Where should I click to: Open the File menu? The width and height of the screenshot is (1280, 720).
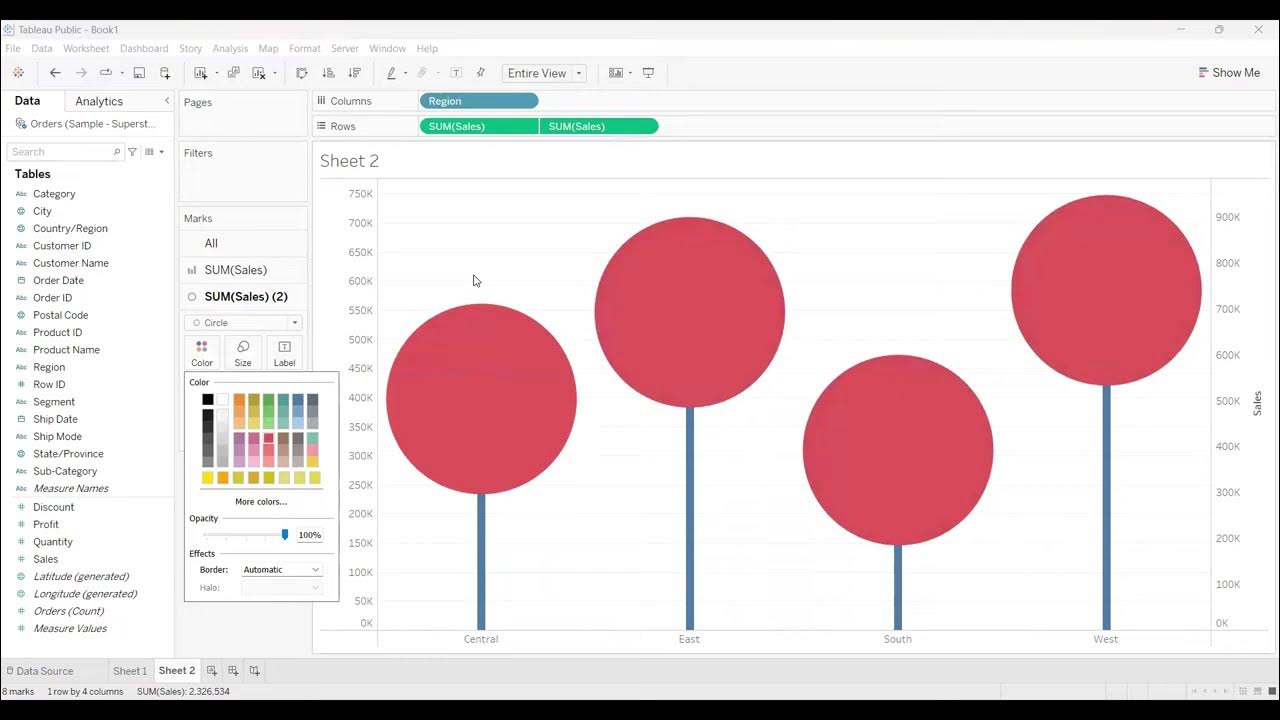pos(13,48)
